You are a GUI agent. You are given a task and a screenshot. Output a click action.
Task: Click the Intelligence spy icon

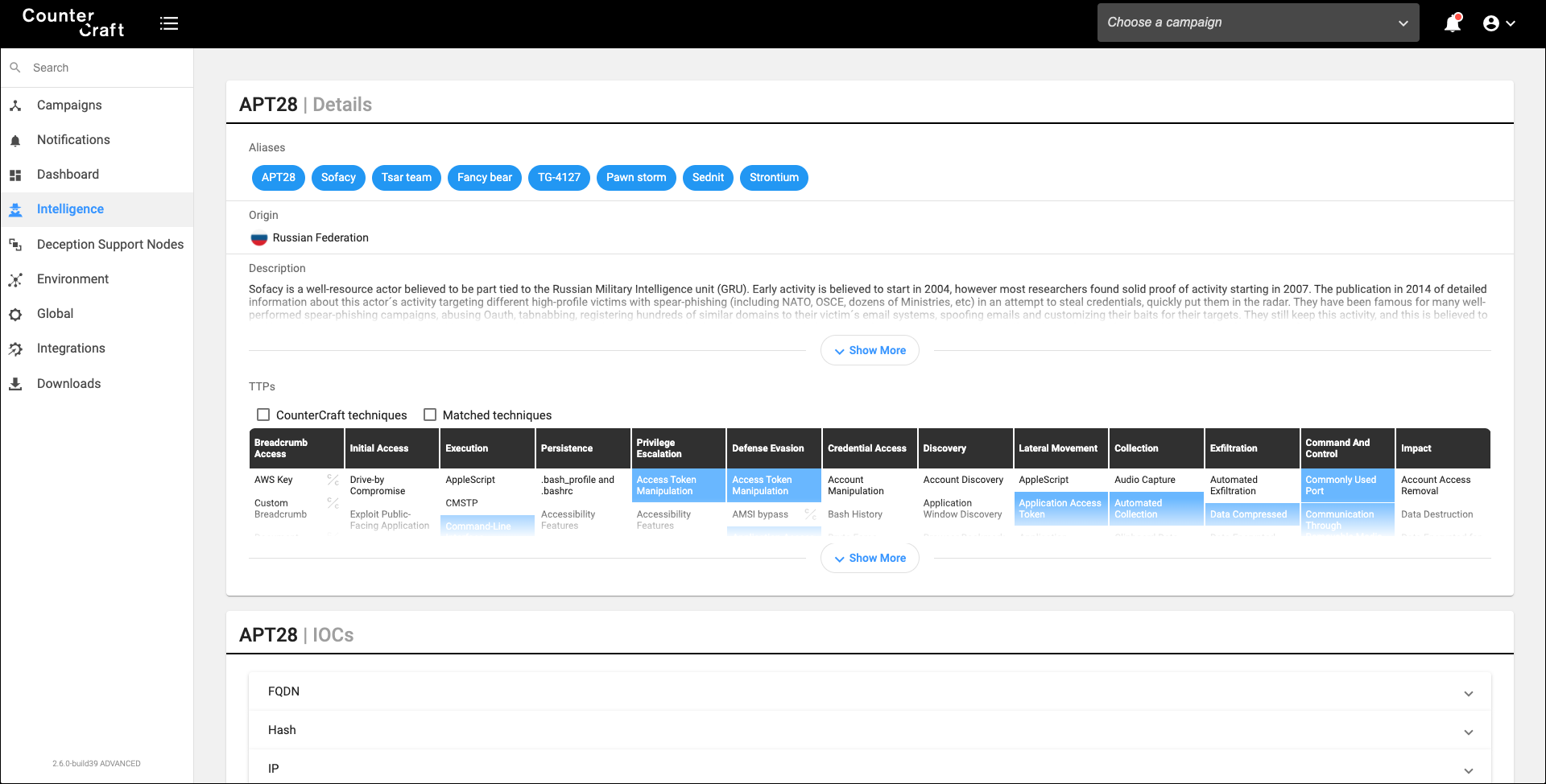point(15,209)
